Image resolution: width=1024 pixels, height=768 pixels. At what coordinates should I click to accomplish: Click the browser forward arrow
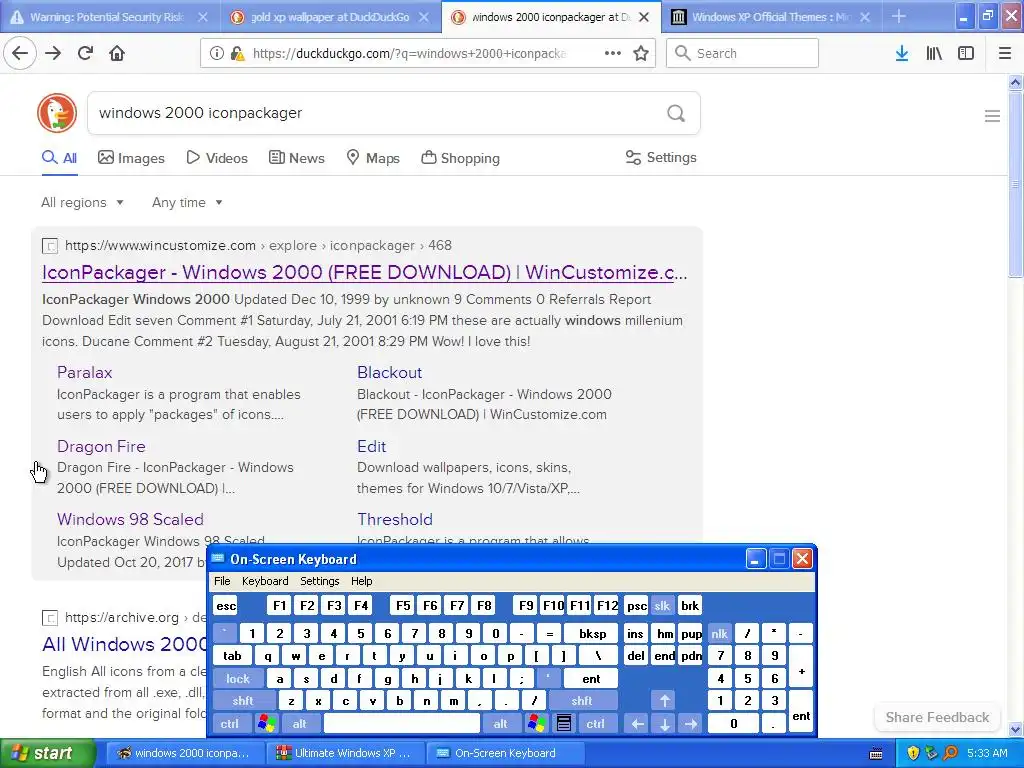point(53,54)
